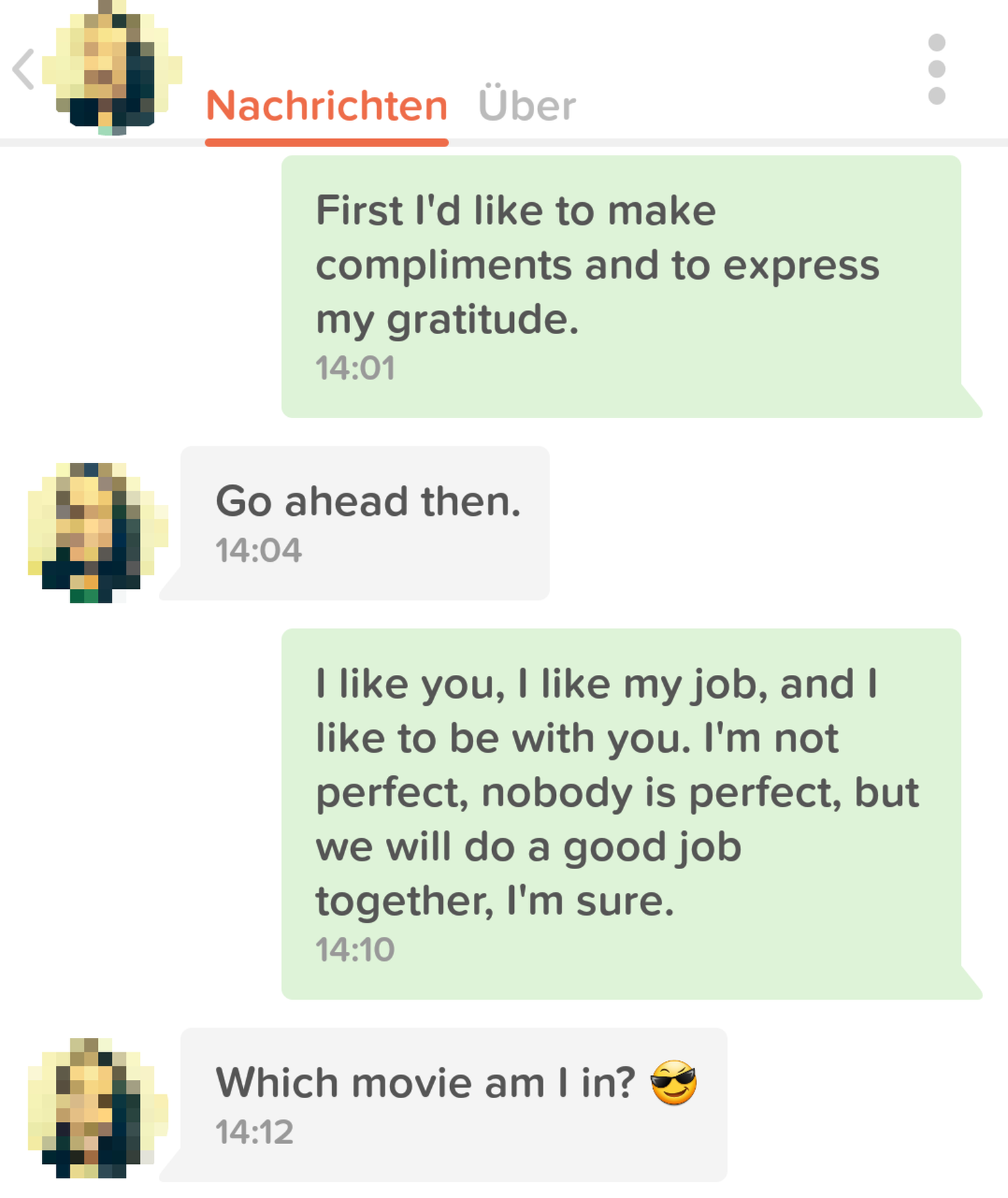
Task: Click the sunglasses emoji
Action: tap(673, 1082)
